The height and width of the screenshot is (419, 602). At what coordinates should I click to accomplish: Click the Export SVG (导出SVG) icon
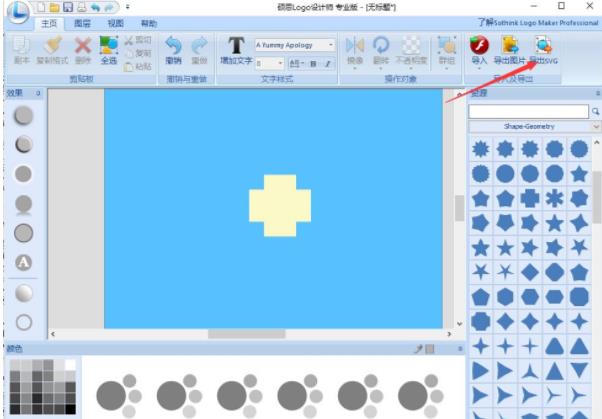[x=543, y=46]
